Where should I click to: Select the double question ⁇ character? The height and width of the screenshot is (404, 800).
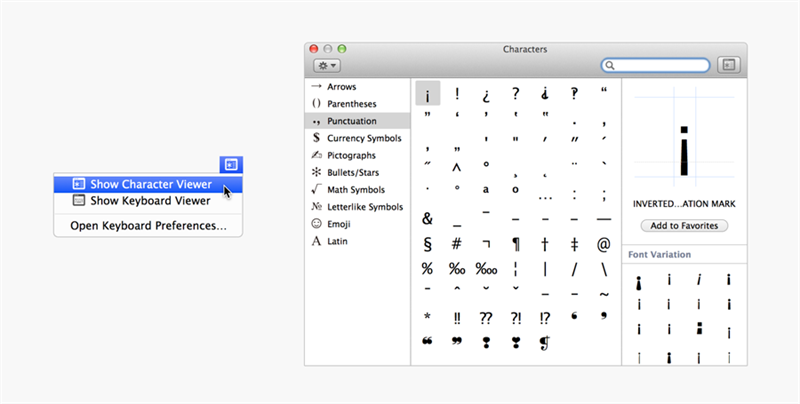(x=486, y=318)
